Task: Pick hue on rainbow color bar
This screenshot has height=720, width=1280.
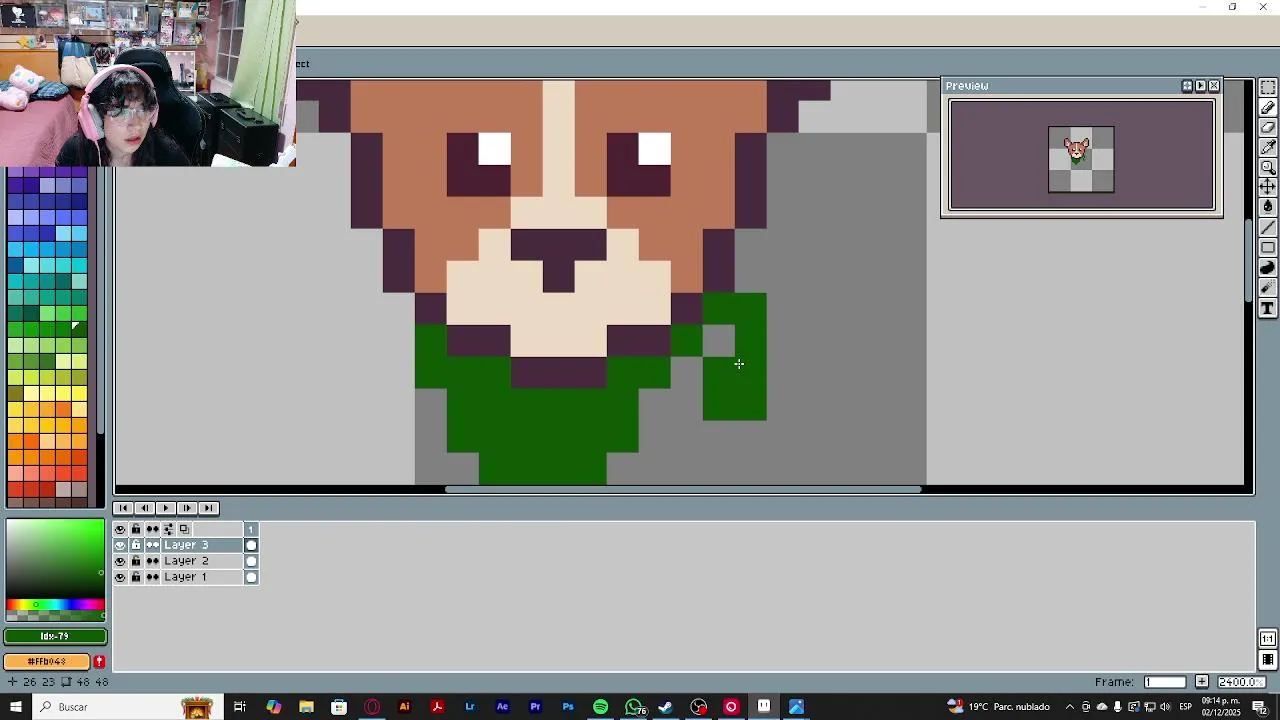Action: [55, 604]
